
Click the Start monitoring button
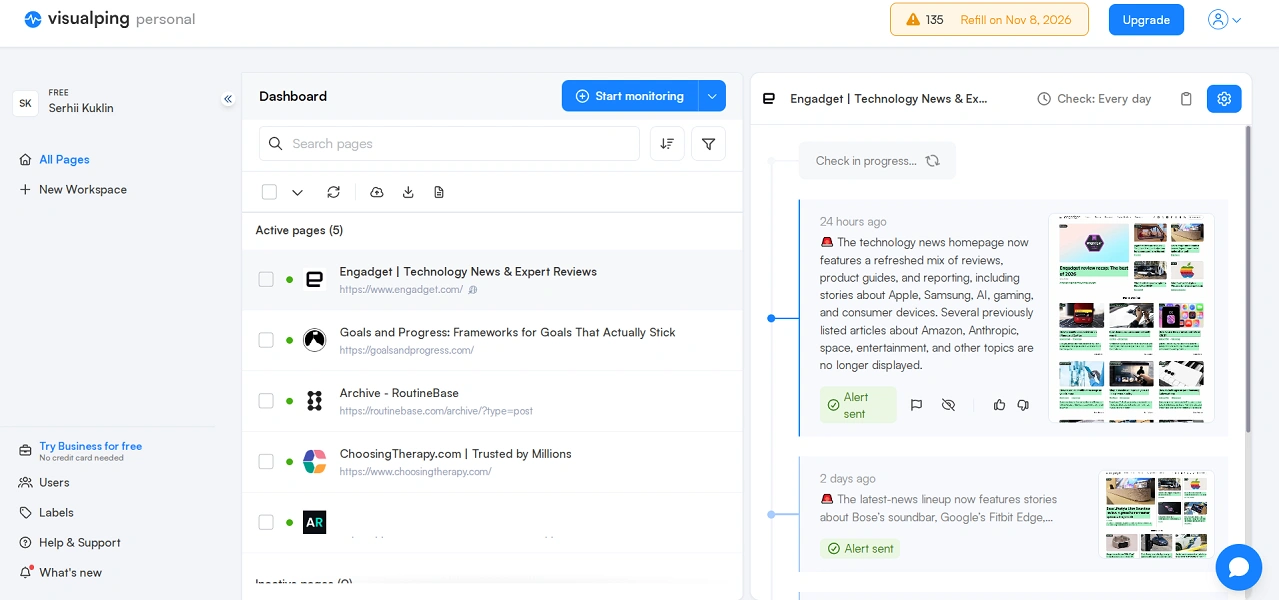tap(630, 96)
